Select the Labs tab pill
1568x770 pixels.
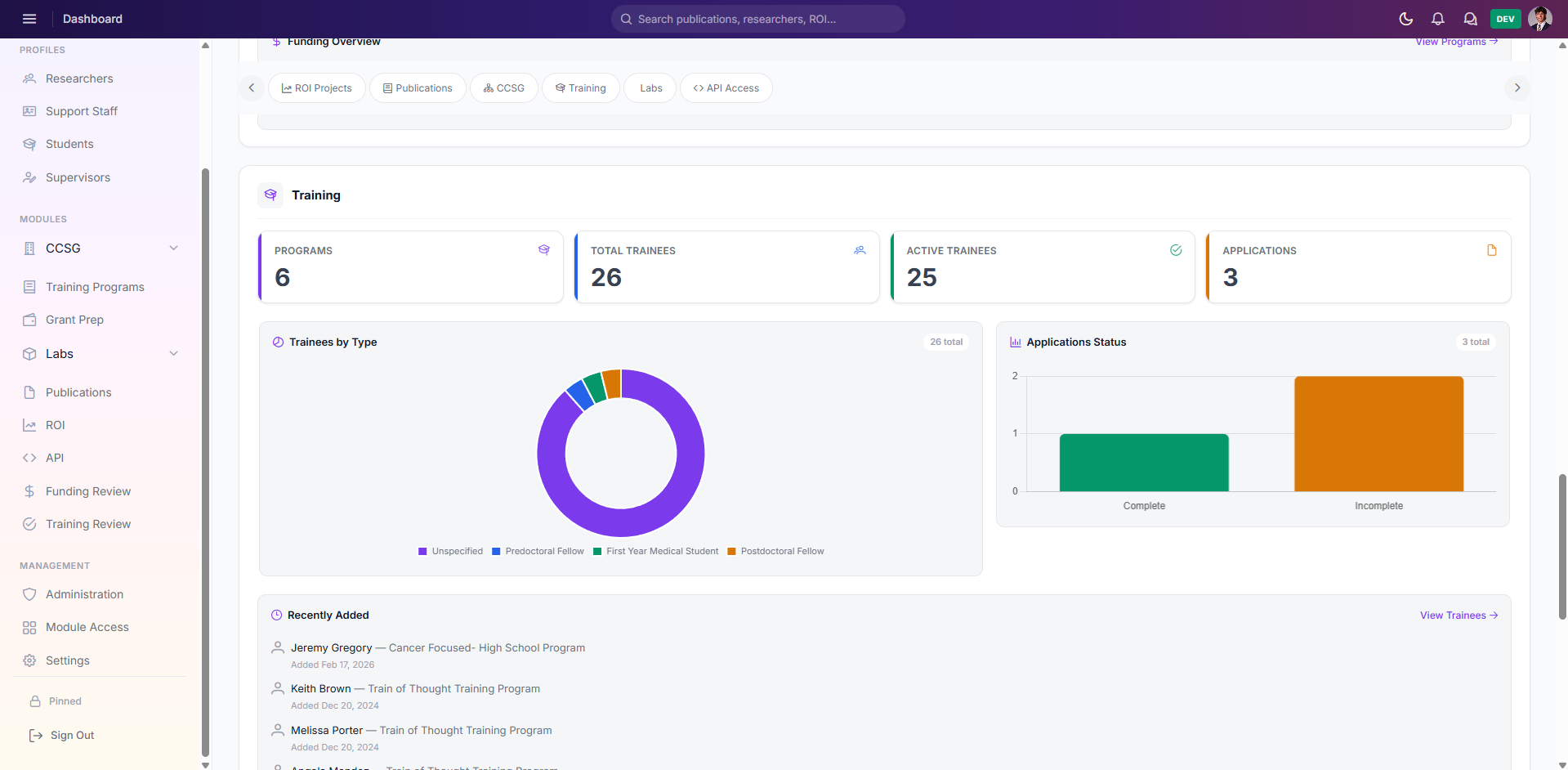click(650, 88)
